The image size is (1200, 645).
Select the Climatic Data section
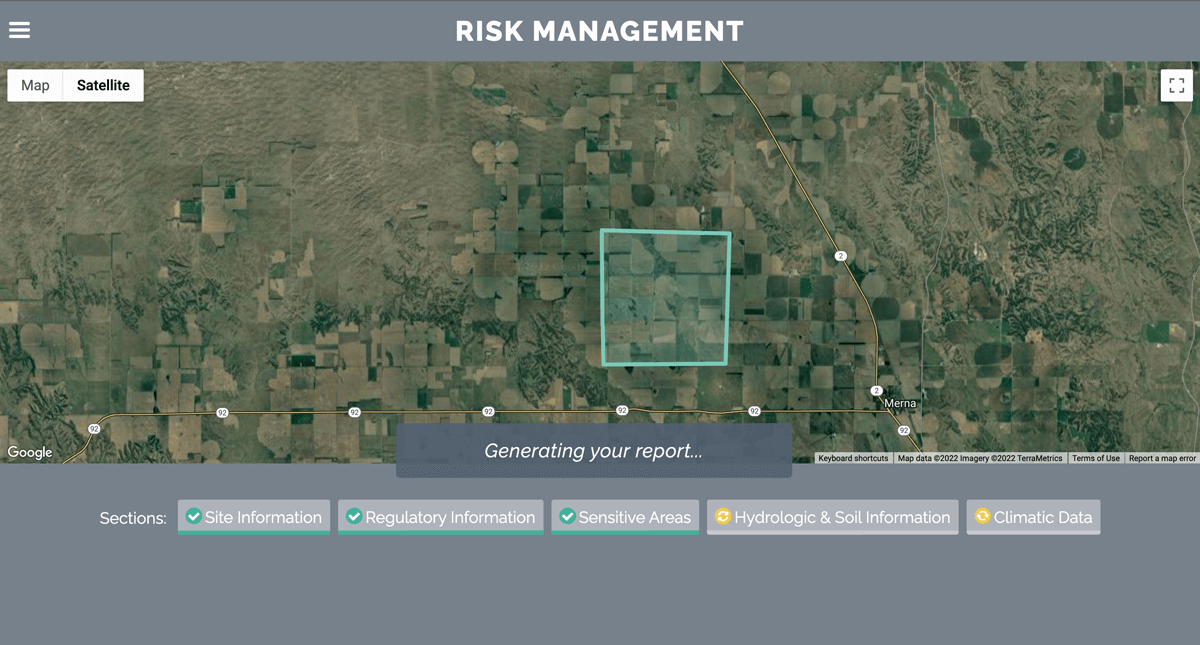(x=1033, y=517)
